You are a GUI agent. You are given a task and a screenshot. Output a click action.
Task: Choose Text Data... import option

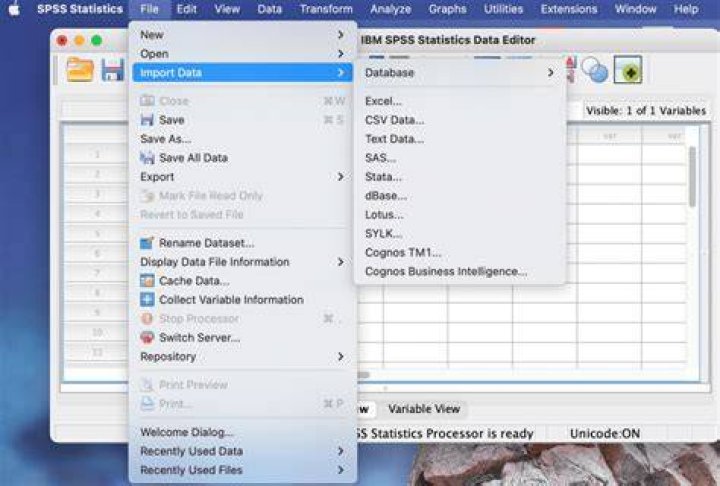pos(394,139)
